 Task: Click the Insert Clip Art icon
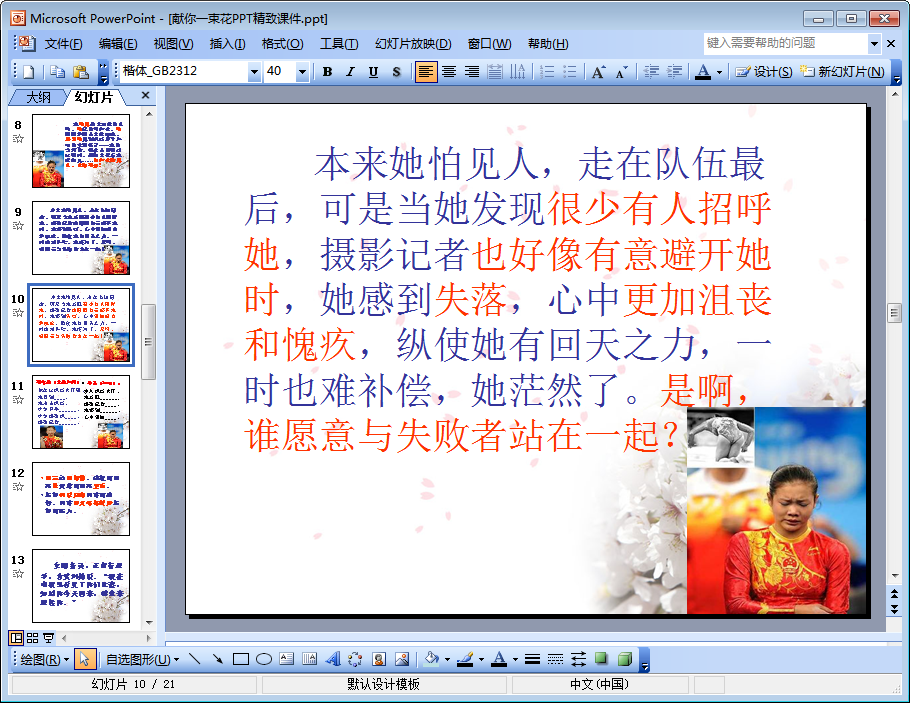tap(380, 659)
